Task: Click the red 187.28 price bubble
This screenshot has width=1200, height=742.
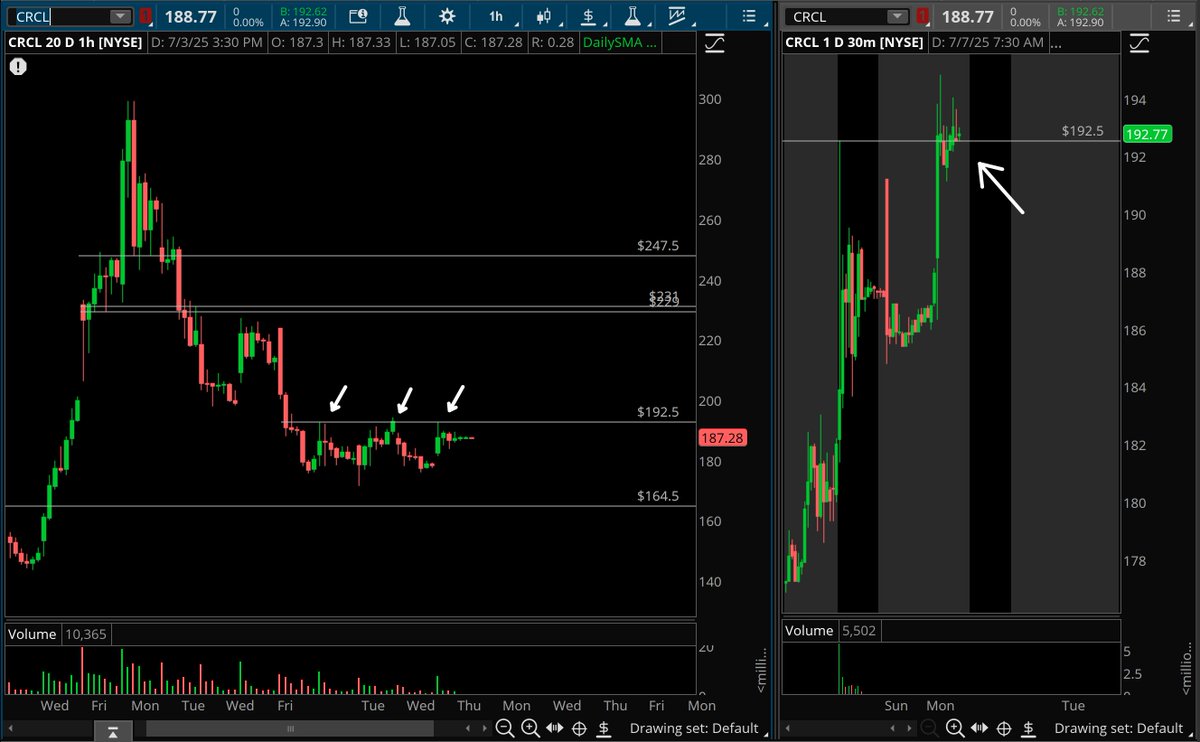Action: point(720,438)
